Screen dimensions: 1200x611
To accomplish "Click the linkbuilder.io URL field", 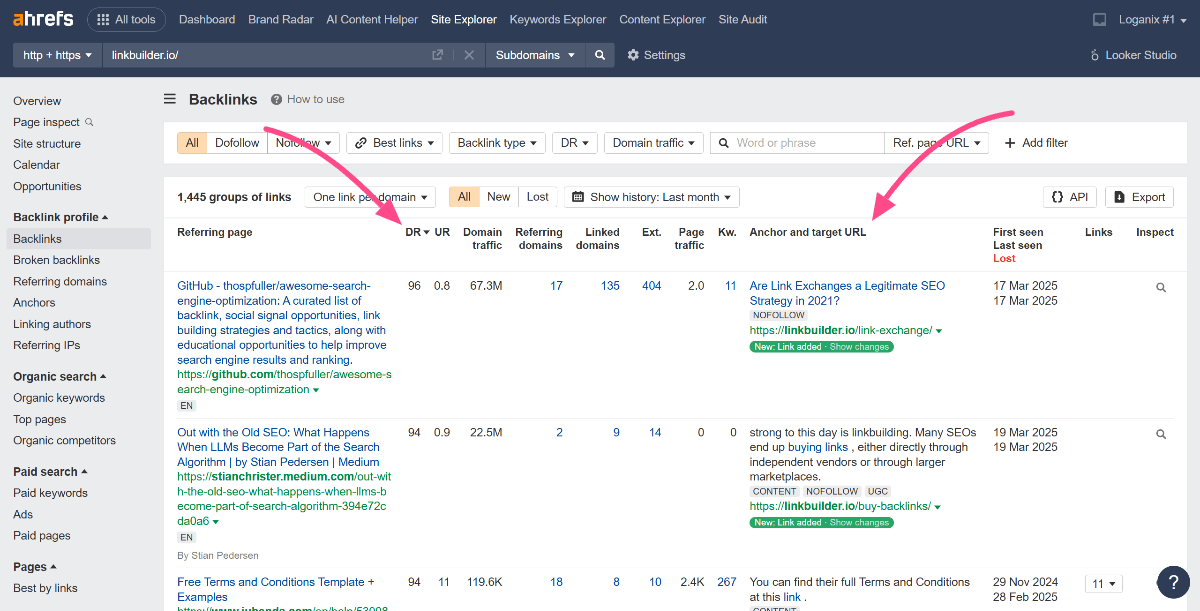I will click(265, 55).
